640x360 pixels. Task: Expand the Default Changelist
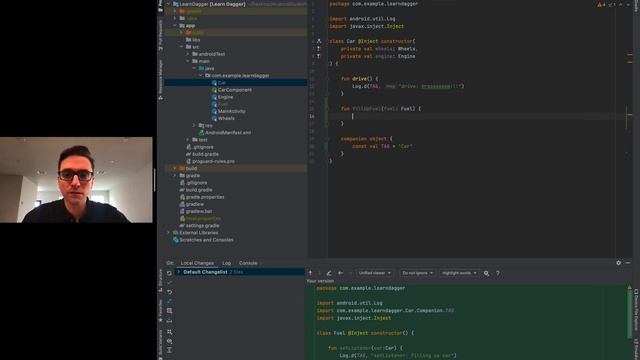178,272
